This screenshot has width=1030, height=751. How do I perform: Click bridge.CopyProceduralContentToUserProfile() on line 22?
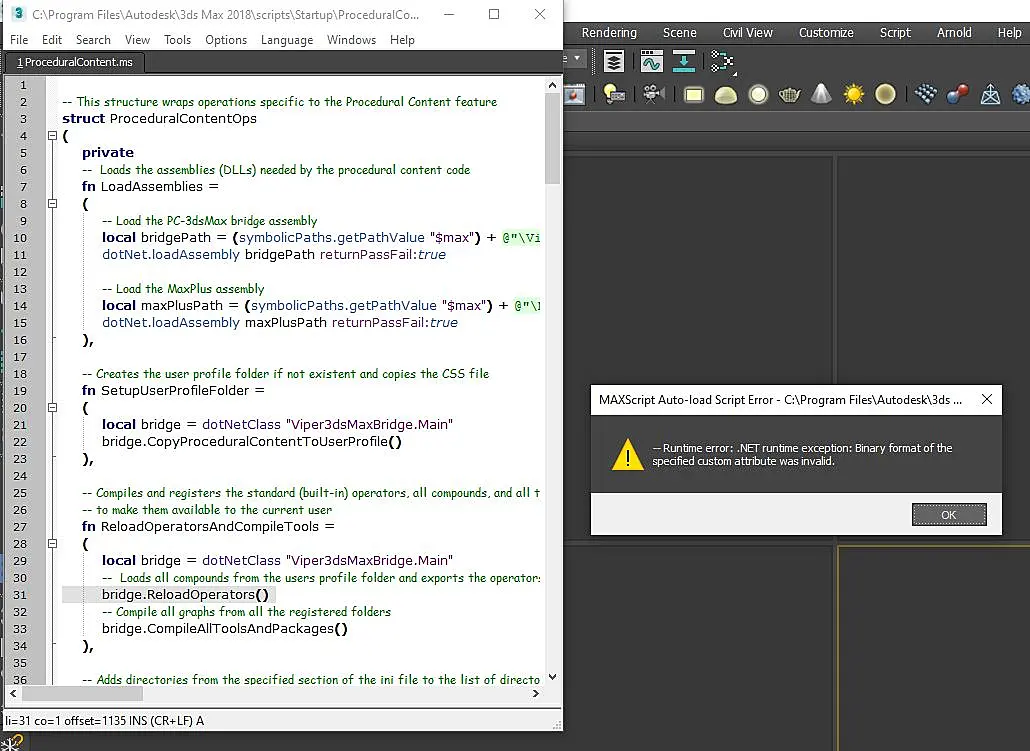pos(252,442)
